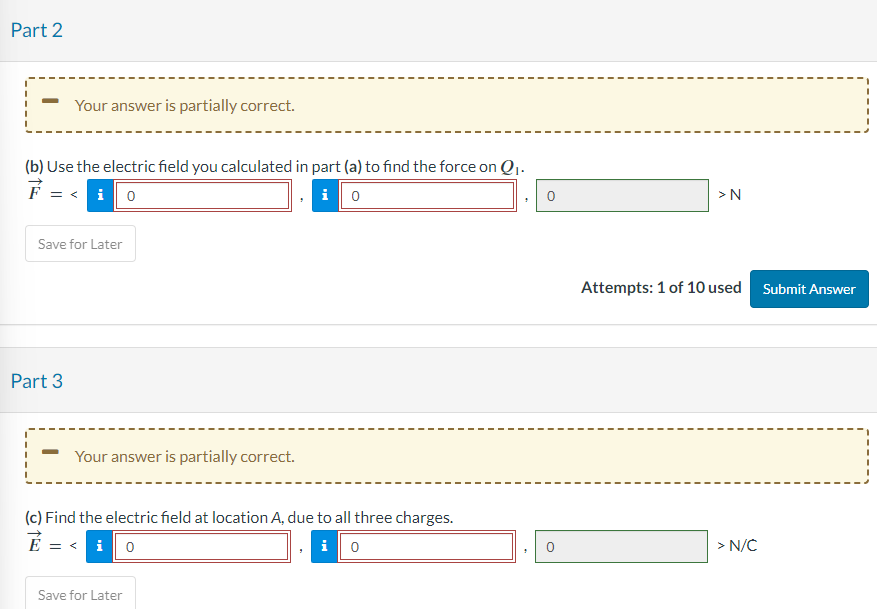Click the Part 3 section header

click(x=37, y=381)
